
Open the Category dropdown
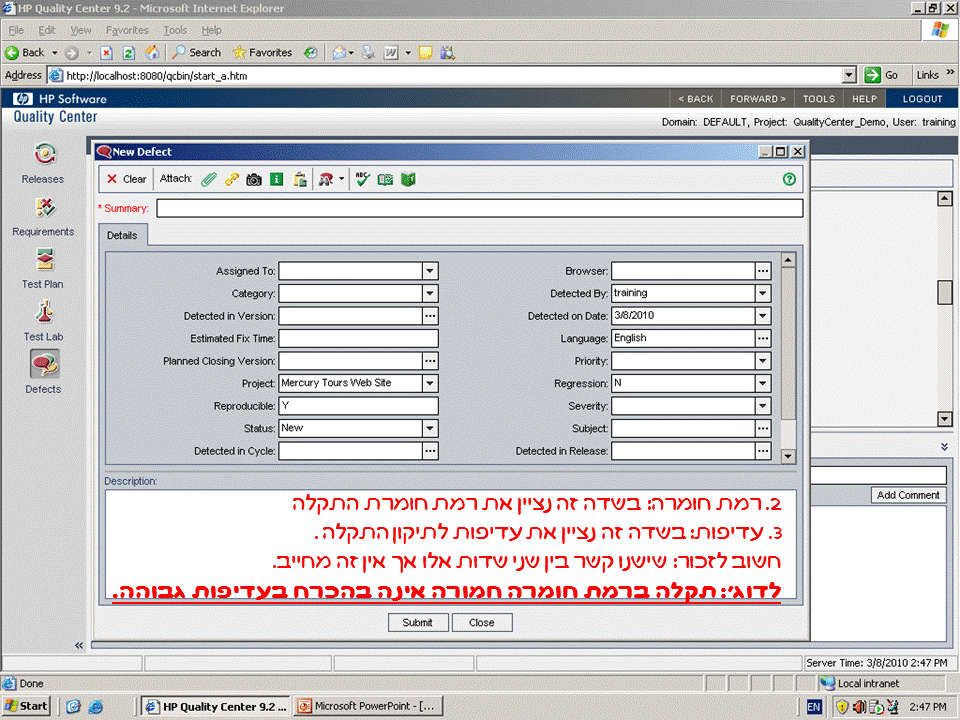tap(430, 293)
